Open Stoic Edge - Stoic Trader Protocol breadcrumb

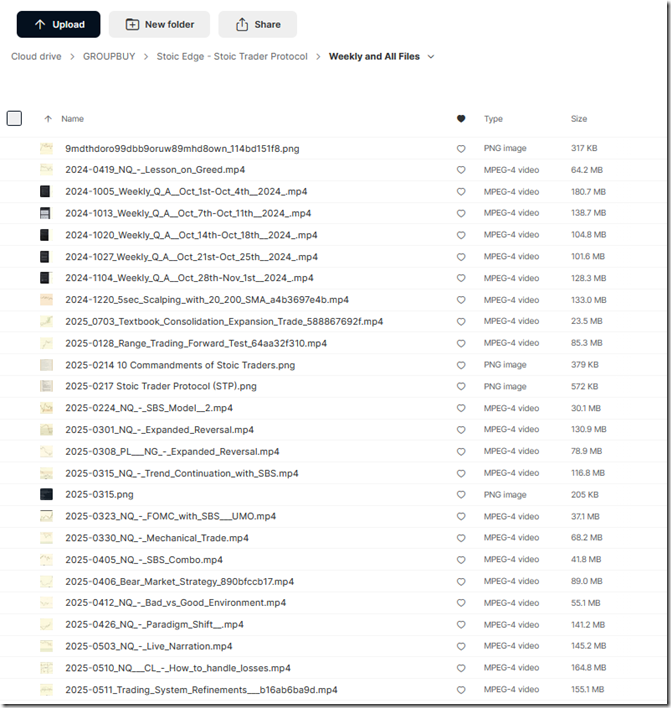coord(234,57)
